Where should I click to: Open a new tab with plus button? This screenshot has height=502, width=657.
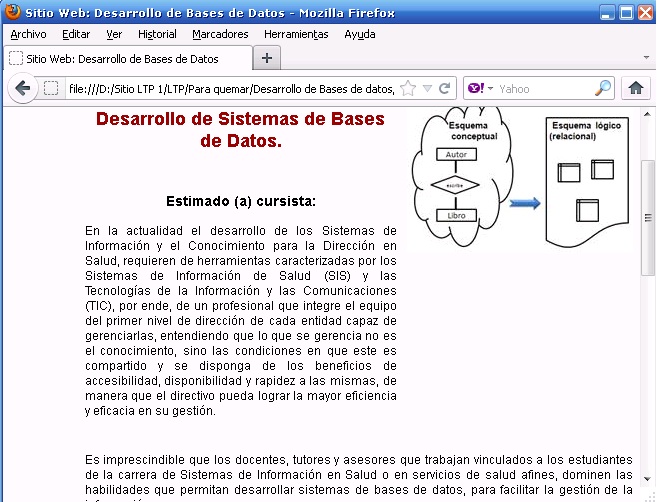coord(267,58)
